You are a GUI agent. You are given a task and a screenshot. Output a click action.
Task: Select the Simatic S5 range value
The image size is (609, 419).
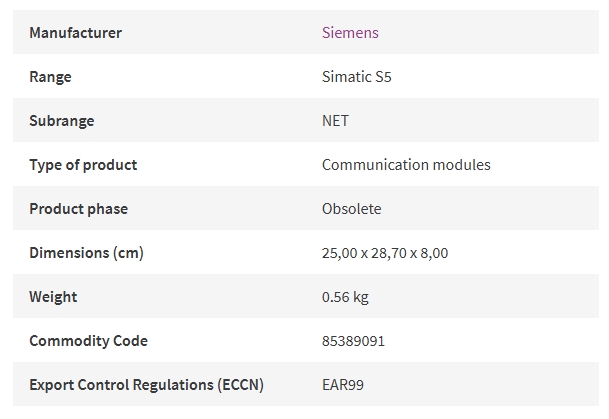coord(357,76)
